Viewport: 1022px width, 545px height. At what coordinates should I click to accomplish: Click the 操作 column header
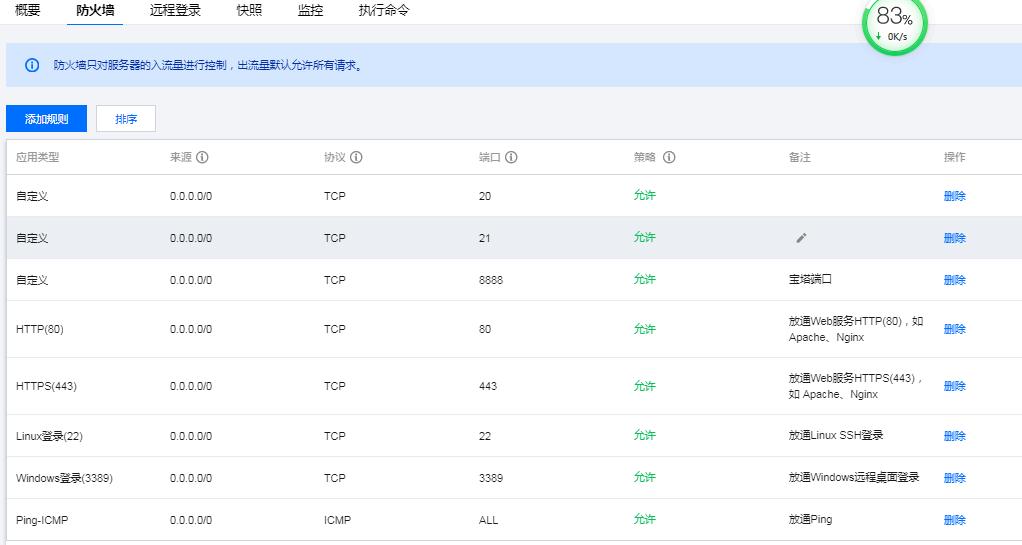[954, 157]
